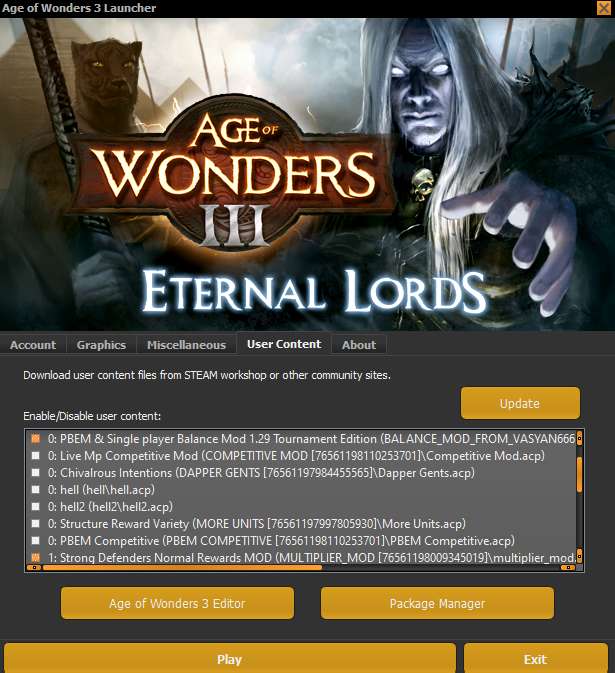The image size is (615, 673).
Task: Toggle the hell2 mod checkbox
Action: (36, 506)
